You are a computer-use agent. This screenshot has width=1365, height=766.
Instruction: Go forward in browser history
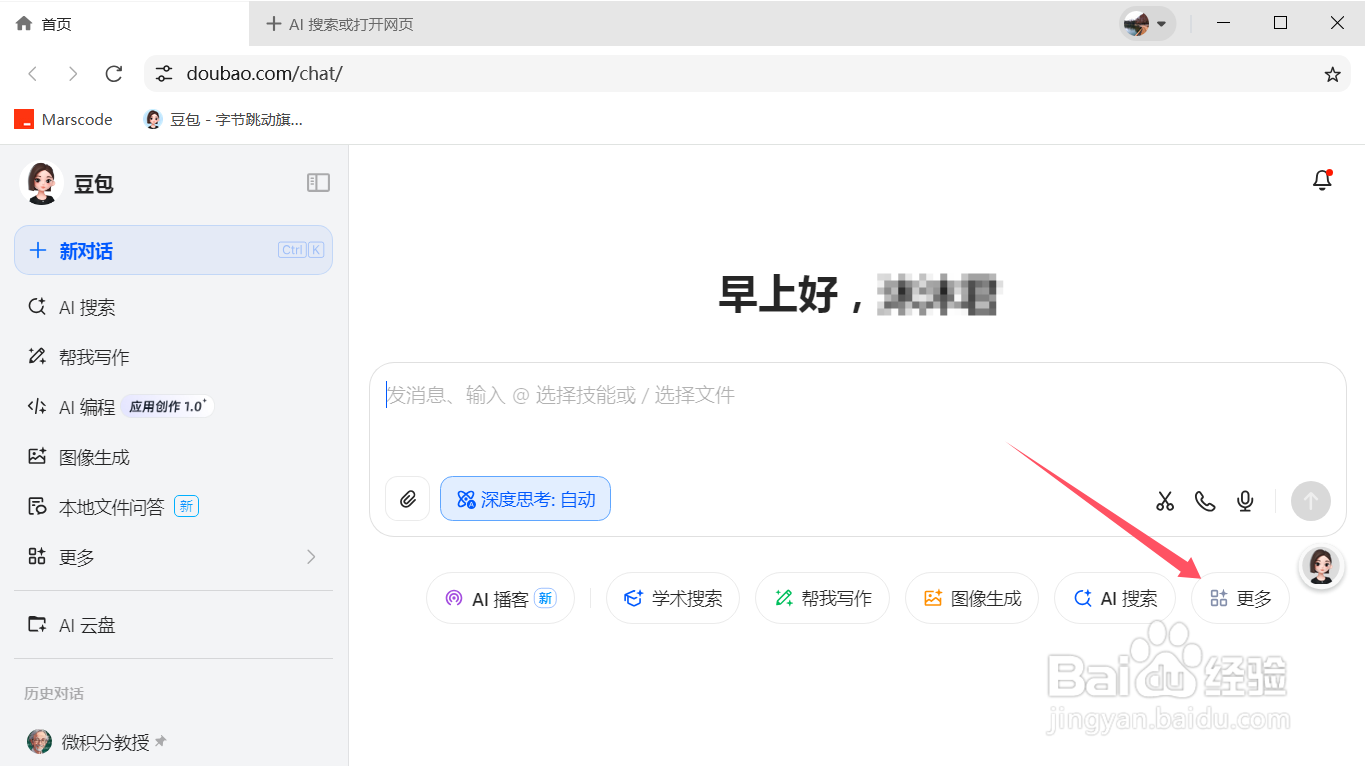tap(73, 74)
